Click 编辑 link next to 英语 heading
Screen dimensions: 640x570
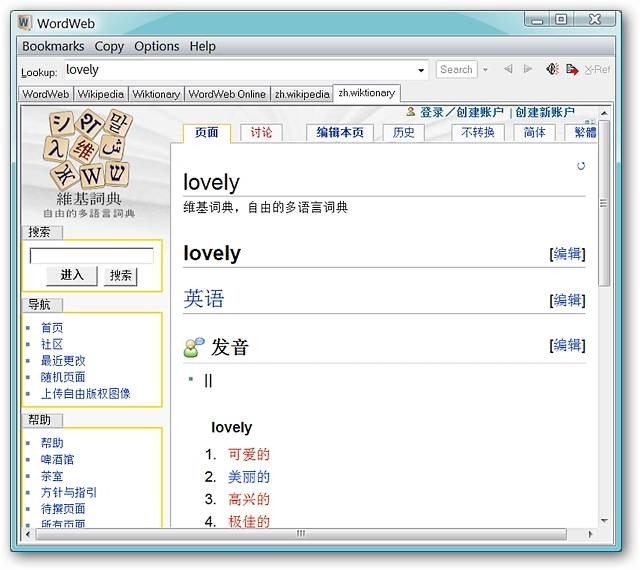coord(567,300)
